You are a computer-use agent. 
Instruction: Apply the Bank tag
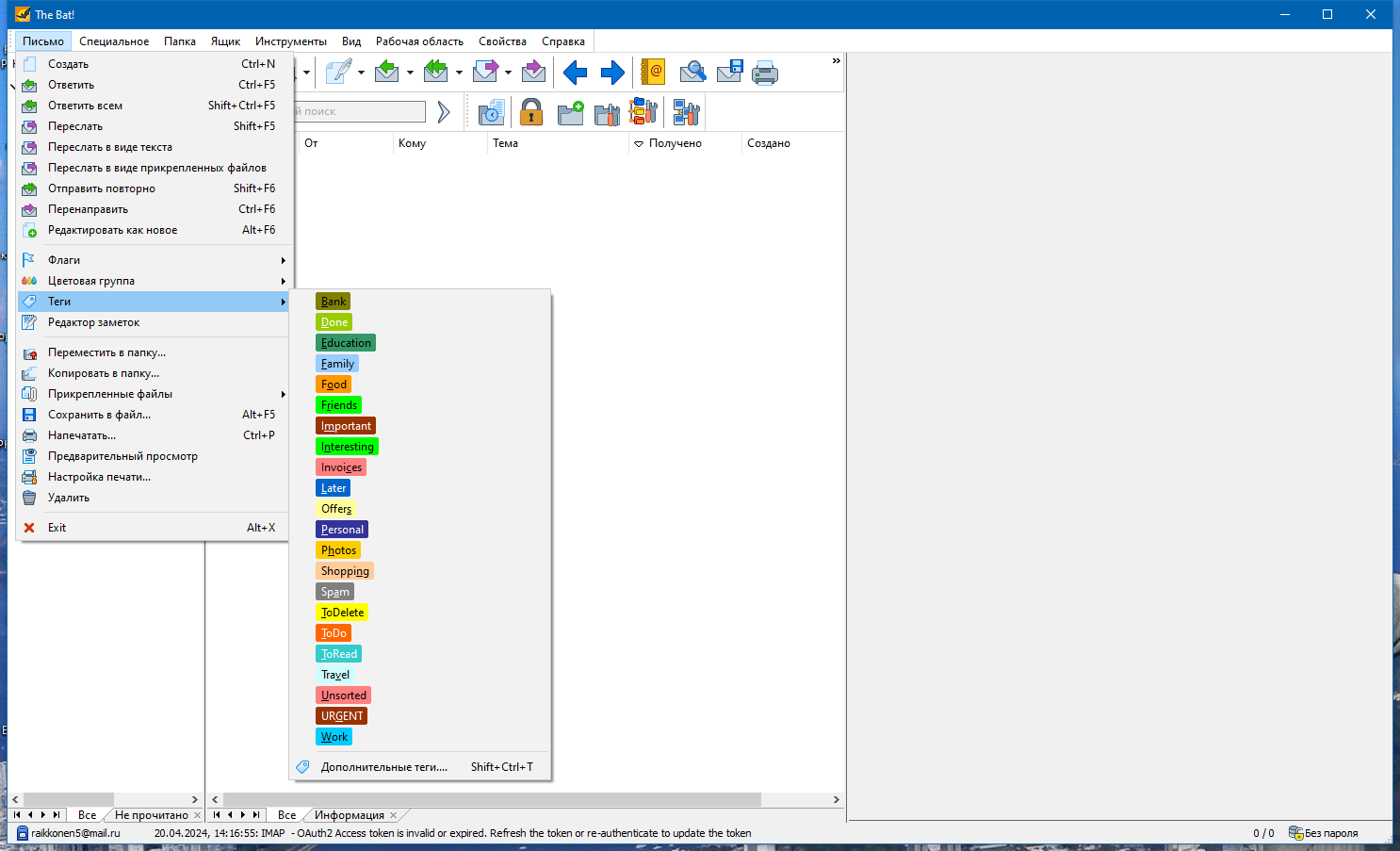pos(334,302)
